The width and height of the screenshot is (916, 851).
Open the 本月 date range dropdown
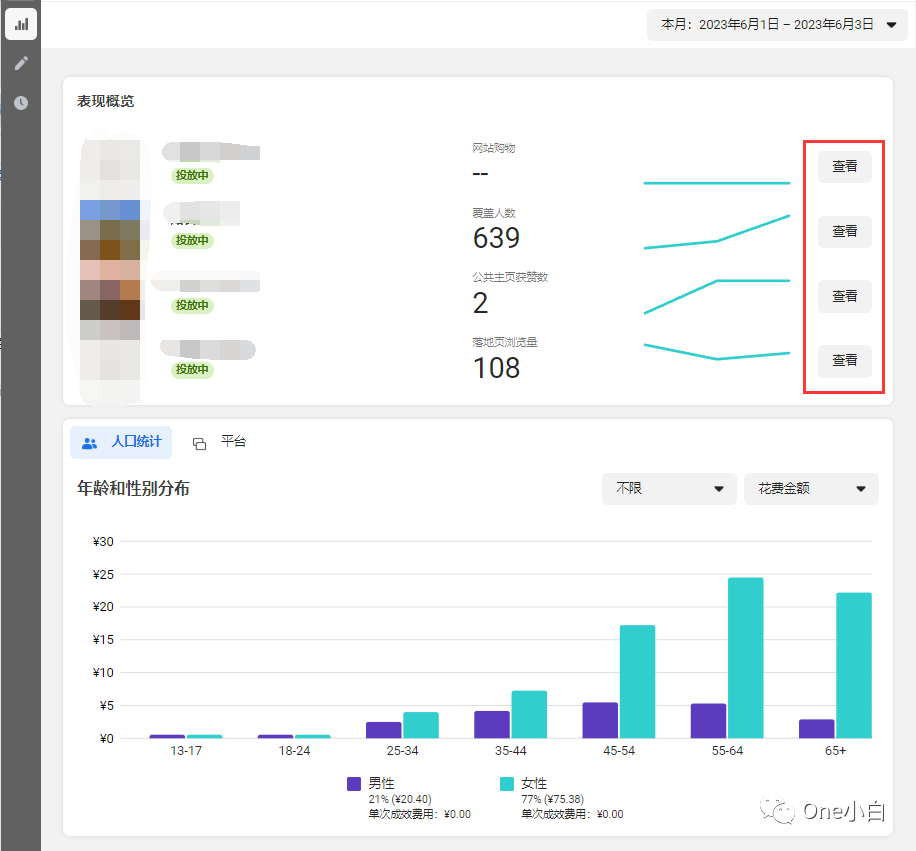776,24
